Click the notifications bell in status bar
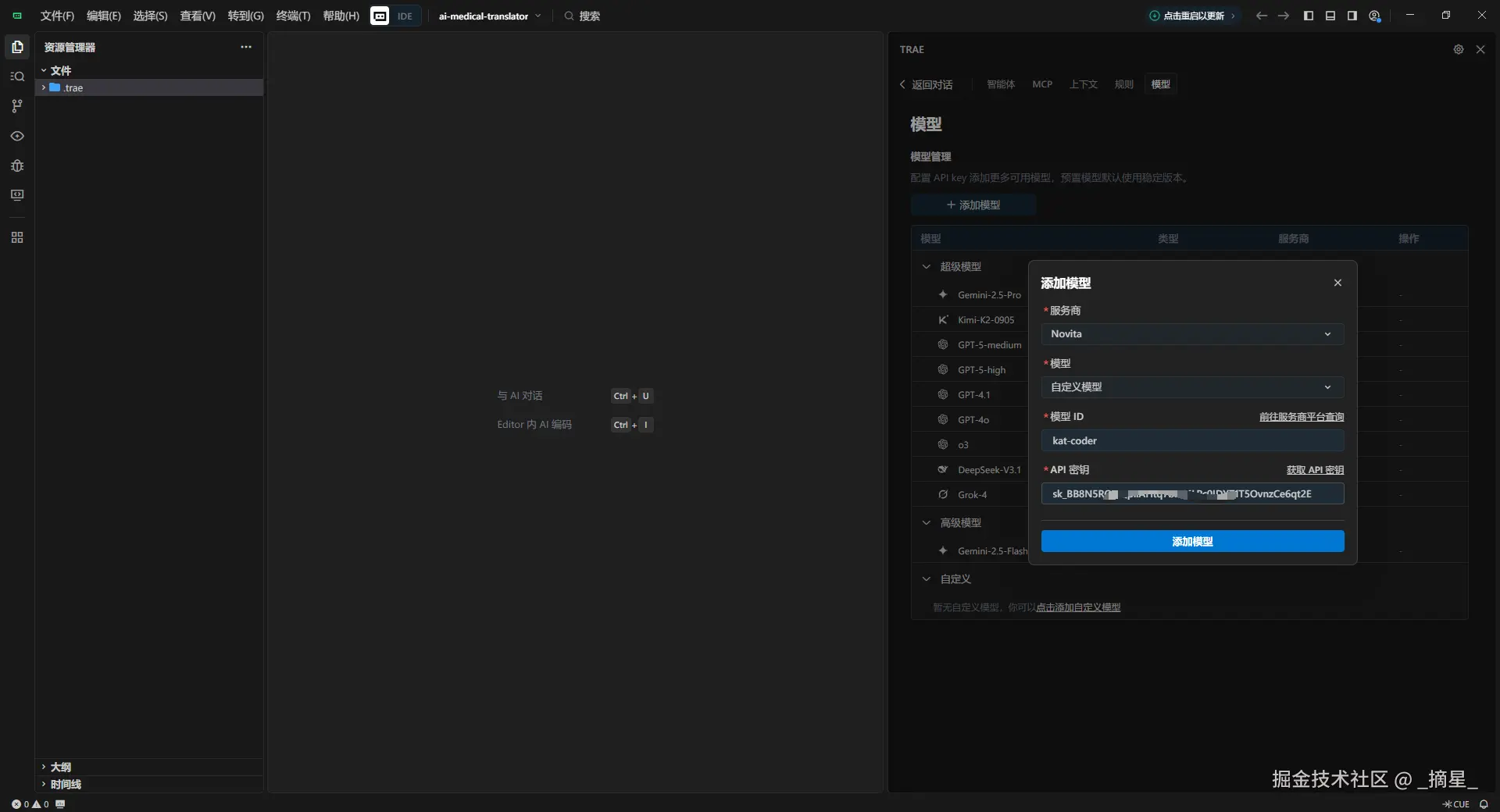Viewport: 1500px width, 812px height. (1484, 804)
